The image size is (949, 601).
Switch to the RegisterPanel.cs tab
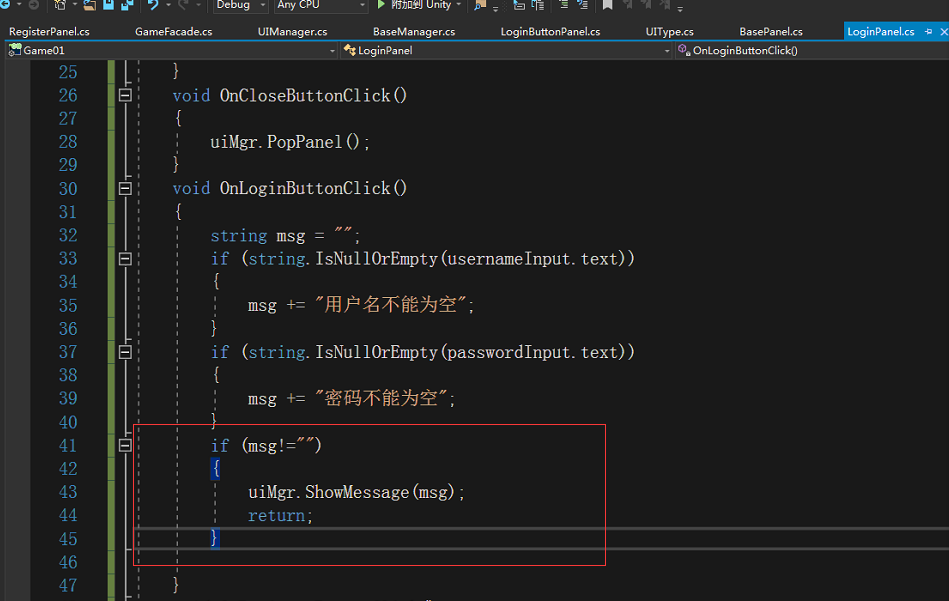point(49,31)
